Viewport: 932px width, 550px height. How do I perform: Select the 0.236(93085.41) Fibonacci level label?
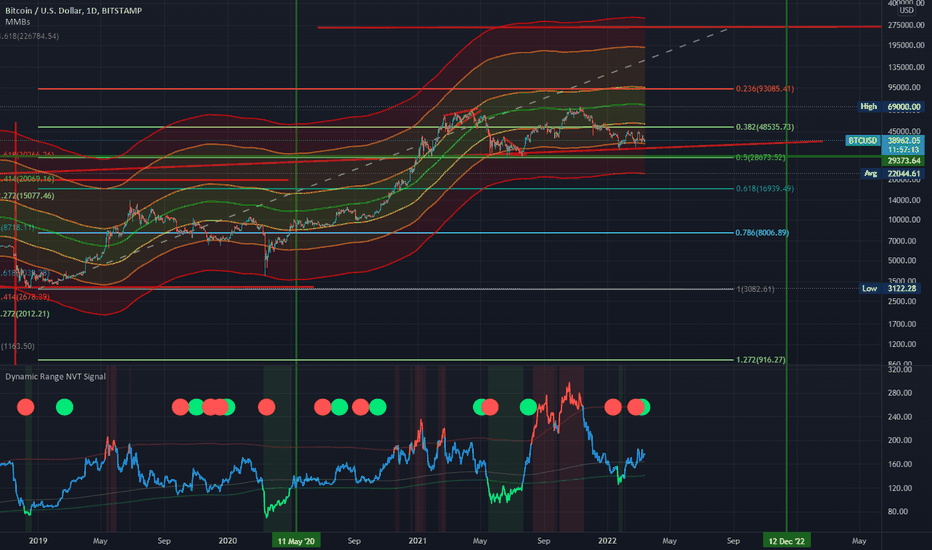coord(764,89)
